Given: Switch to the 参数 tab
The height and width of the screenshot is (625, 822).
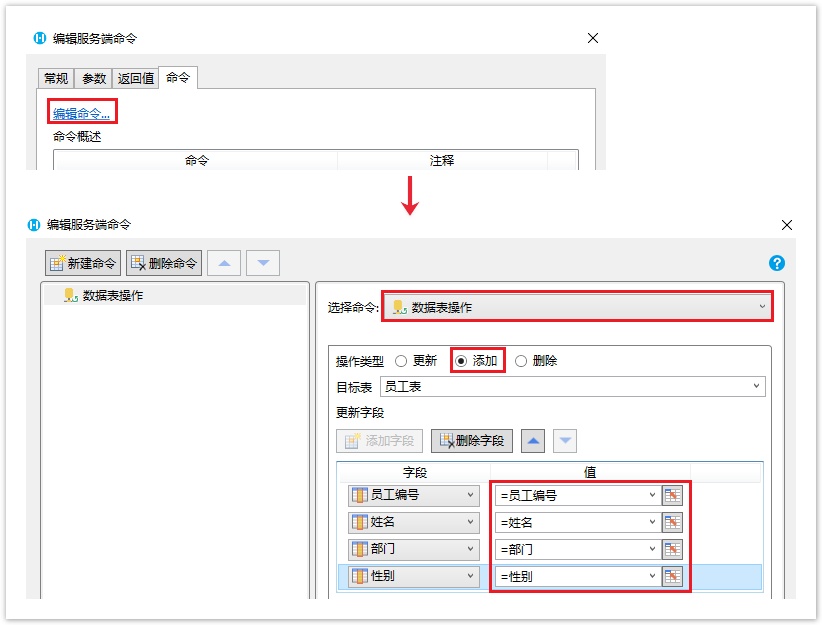Looking at the screenshot, I should pyautogui.click(x=94, y=78).
